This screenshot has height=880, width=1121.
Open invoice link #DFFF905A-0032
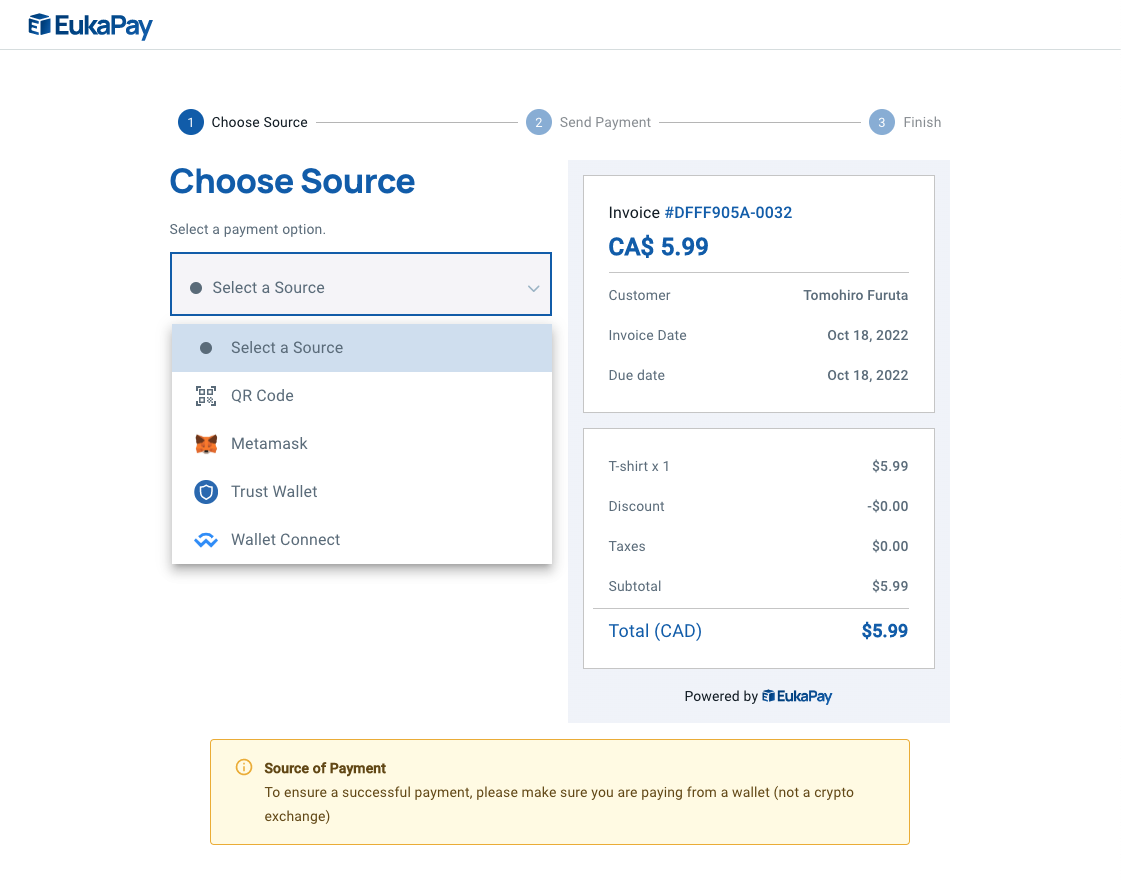728,212
